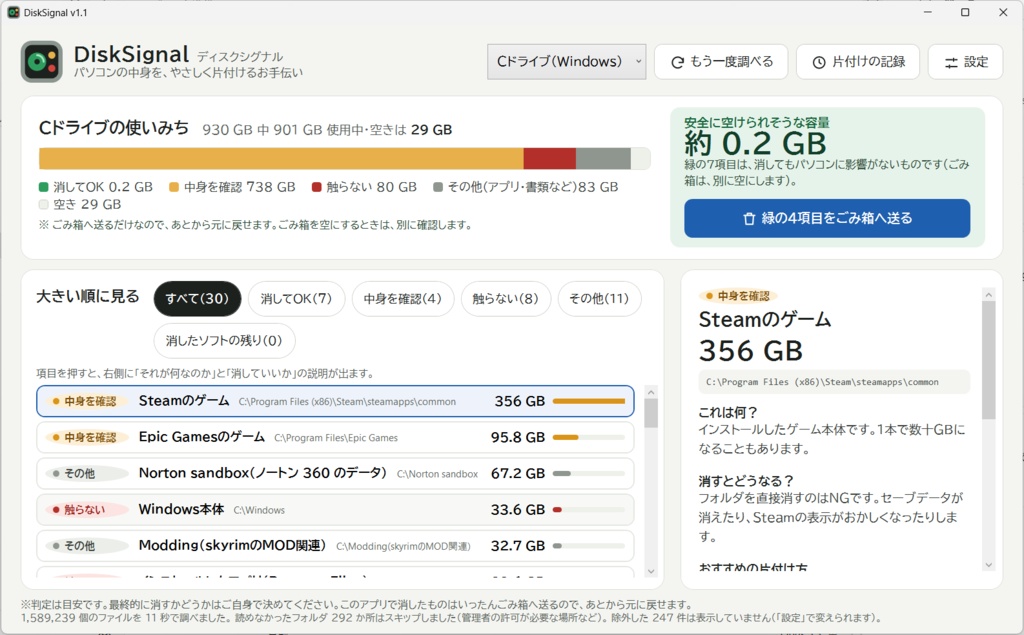Click the 約 0.2 GB reclaimable value
Image resolution: width=1024 pixels, height=635 pixels.
pyautogui.click(x=756, y=143)
